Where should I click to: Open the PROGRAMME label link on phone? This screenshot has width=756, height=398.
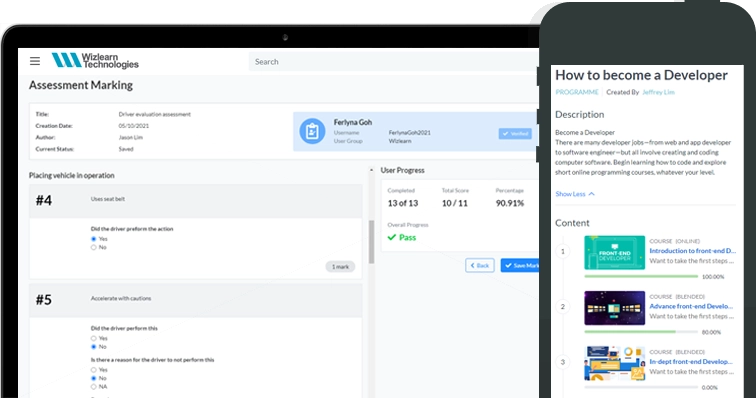577,92
